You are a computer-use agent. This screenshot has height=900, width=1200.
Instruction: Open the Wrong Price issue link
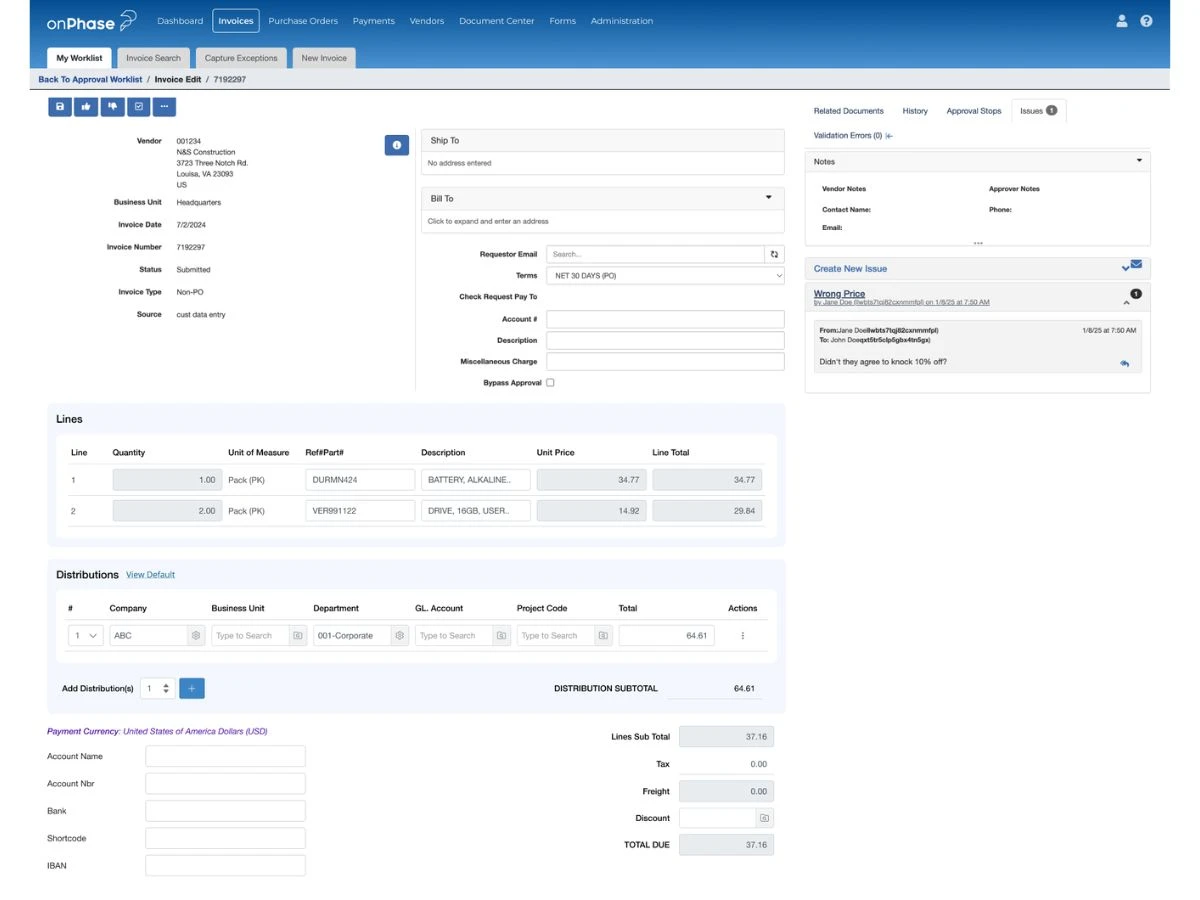click(839, 294)
